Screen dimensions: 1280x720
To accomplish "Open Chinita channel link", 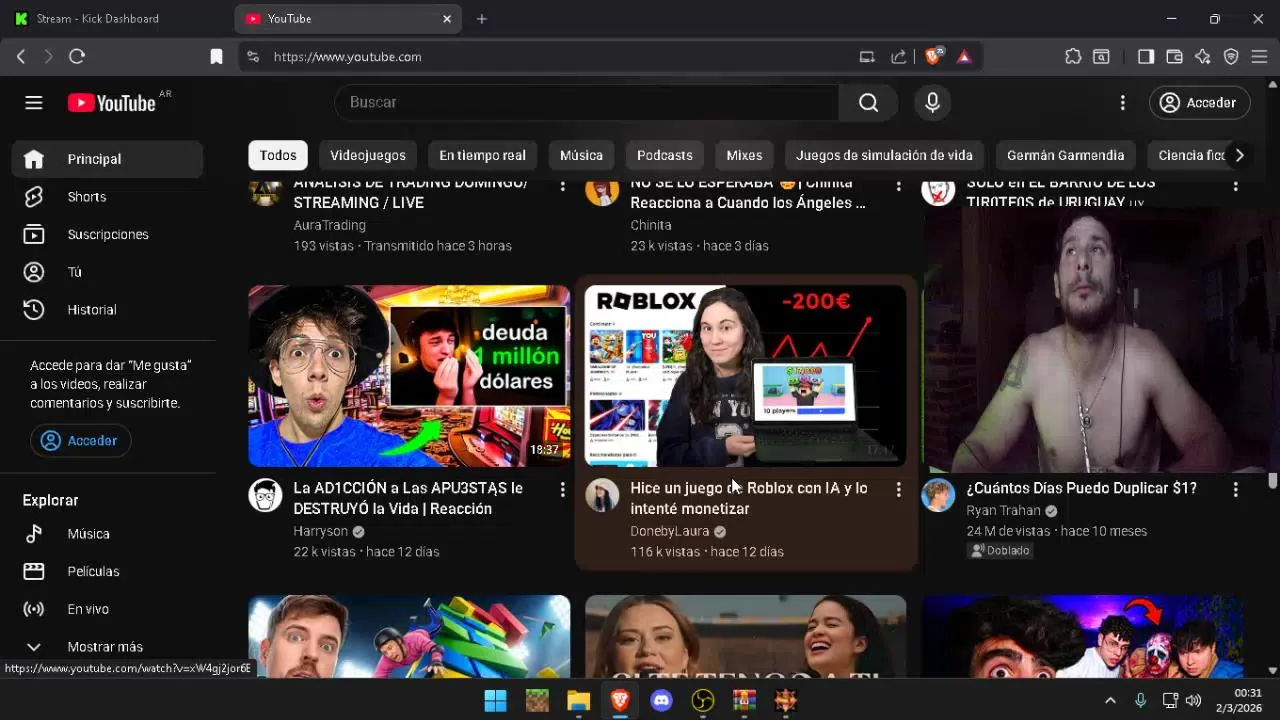I will click(651, 225).
